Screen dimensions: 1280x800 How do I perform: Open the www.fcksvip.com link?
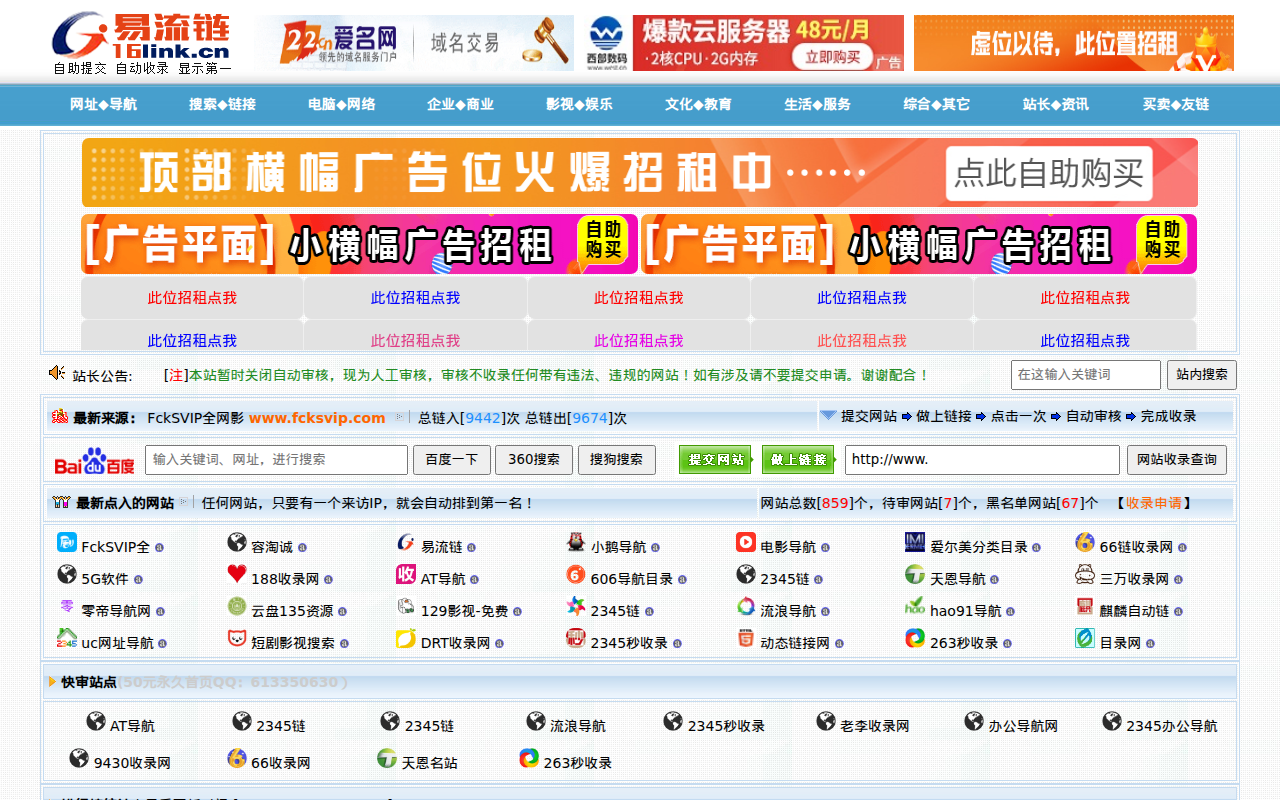[317, 418]
